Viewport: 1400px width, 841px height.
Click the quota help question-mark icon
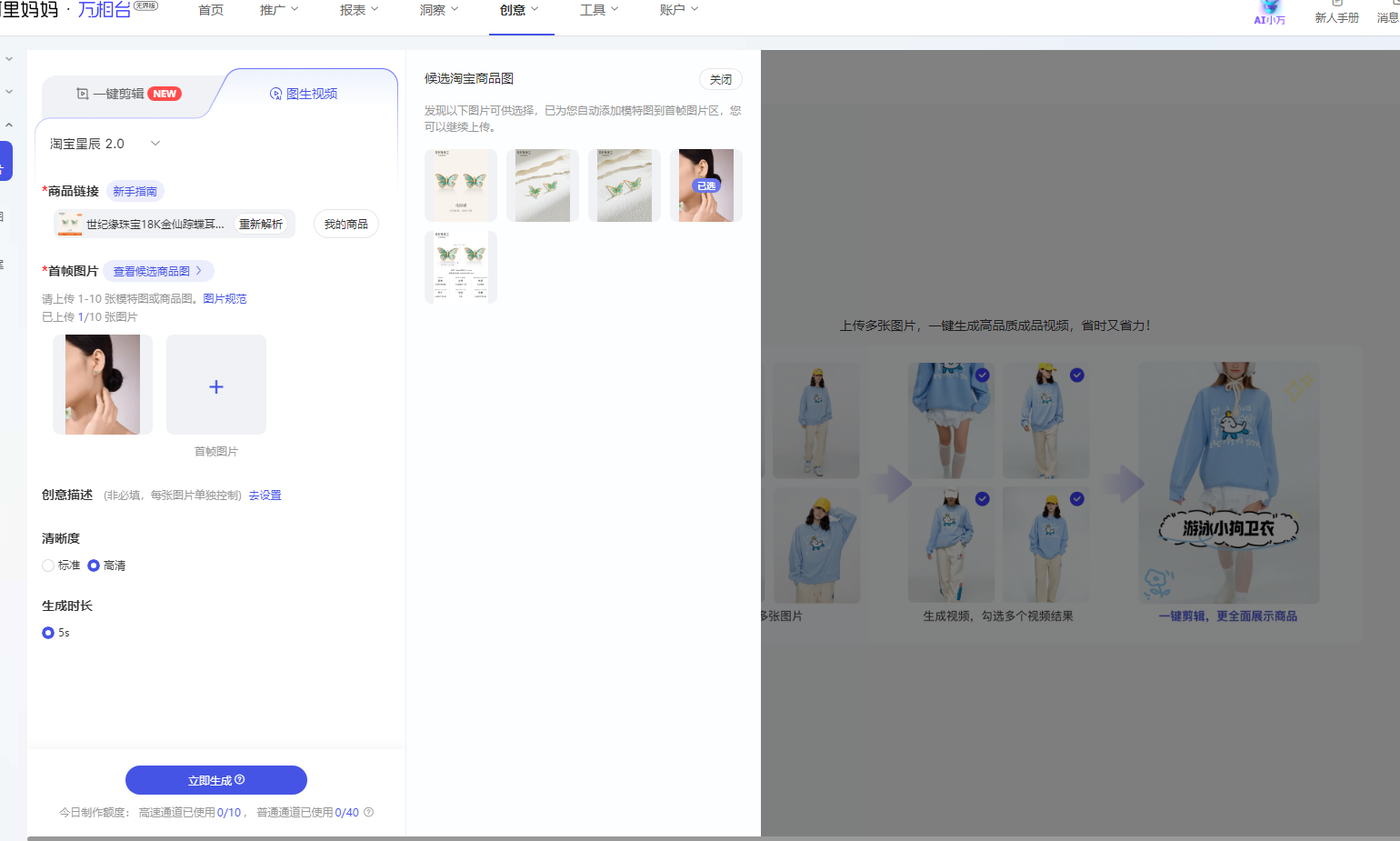pyautogui.click(x=368, y=813)
